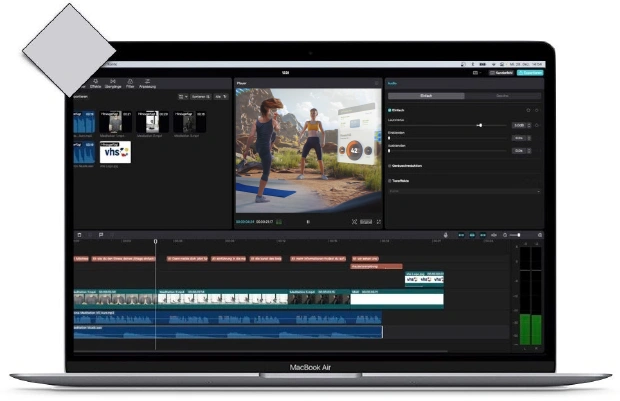Image resolution: width=620 pixels, height=401 pixels.
Task: Switch to the Einfach tab
Action: click(x=425, y=95)
